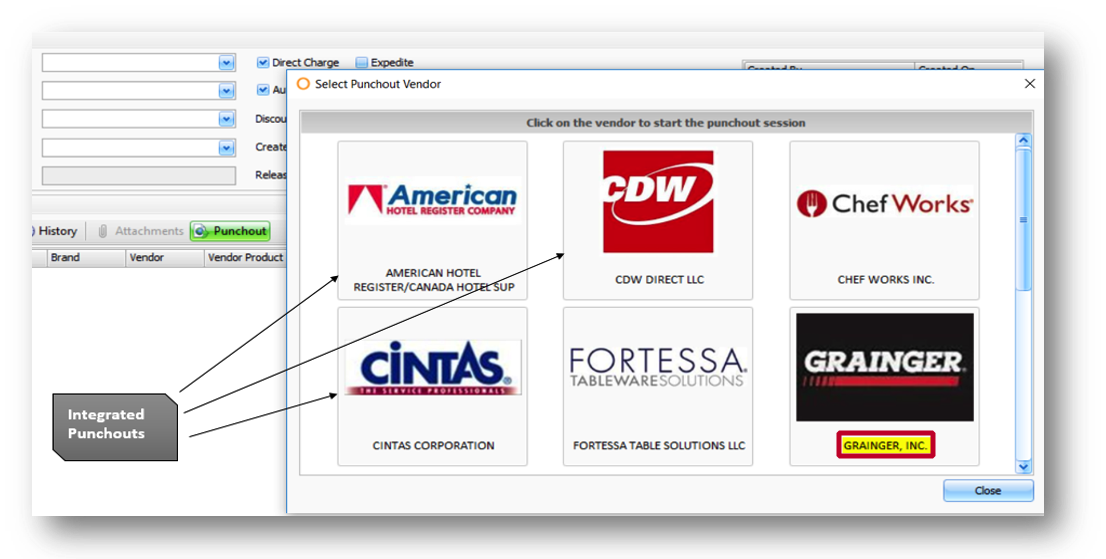Click the up arrow of vendor list scrollbar

1023,140
